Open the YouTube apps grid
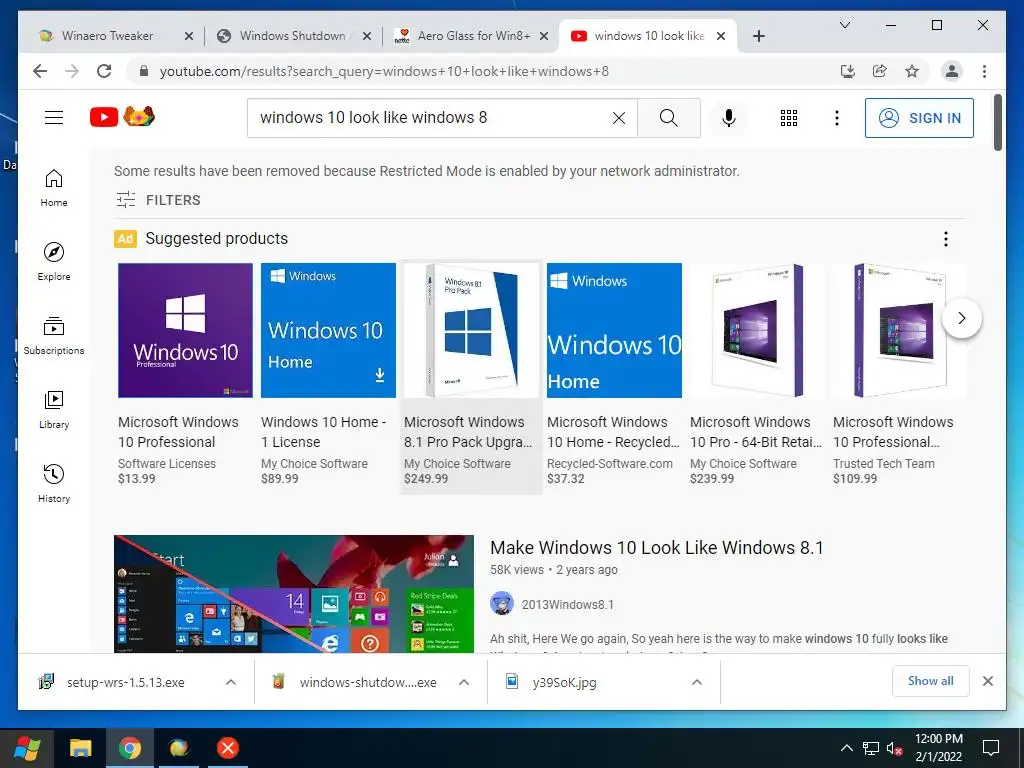1024x768 pixels. pos(789,118)
